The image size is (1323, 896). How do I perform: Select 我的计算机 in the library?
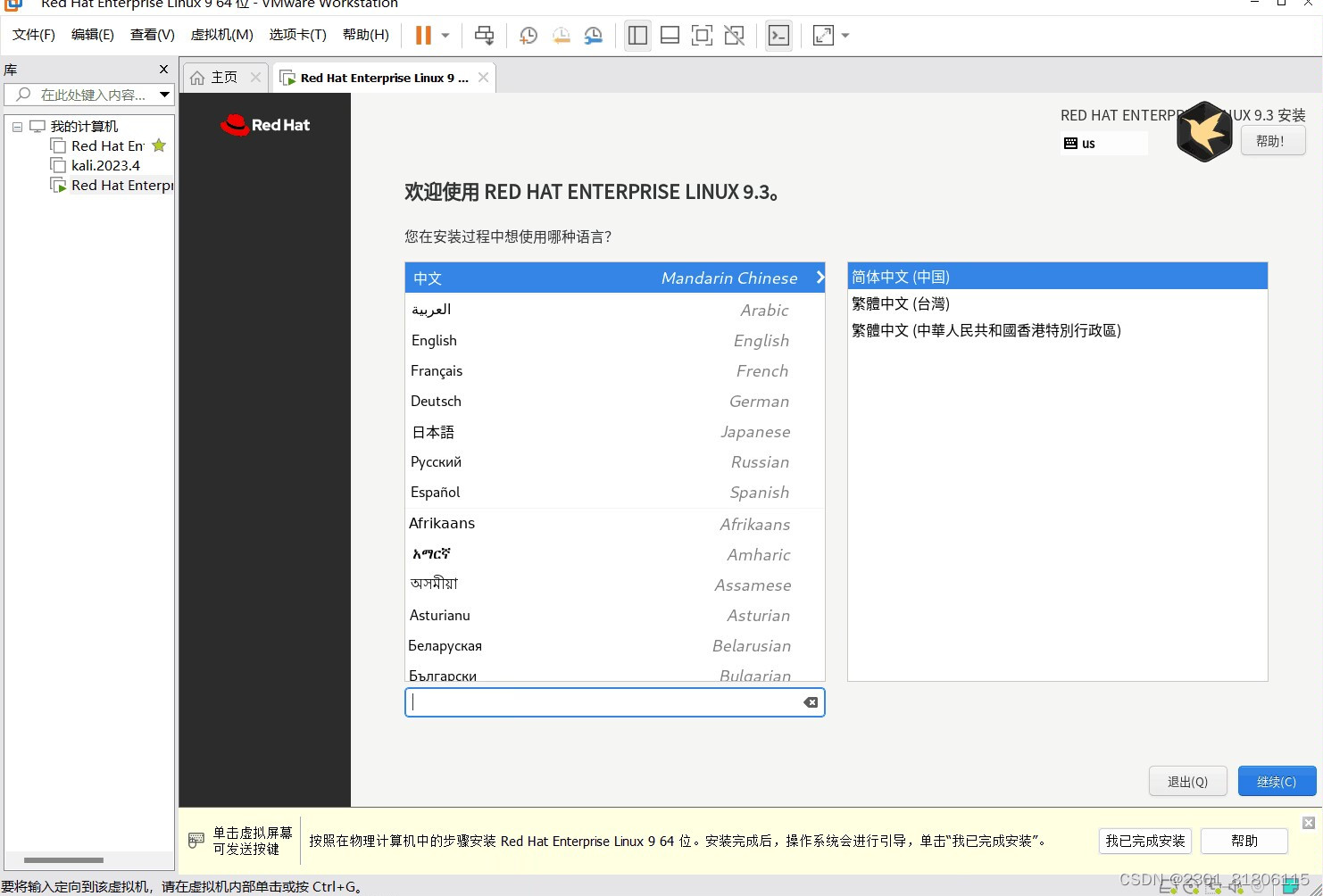click(x=84, y=126)
